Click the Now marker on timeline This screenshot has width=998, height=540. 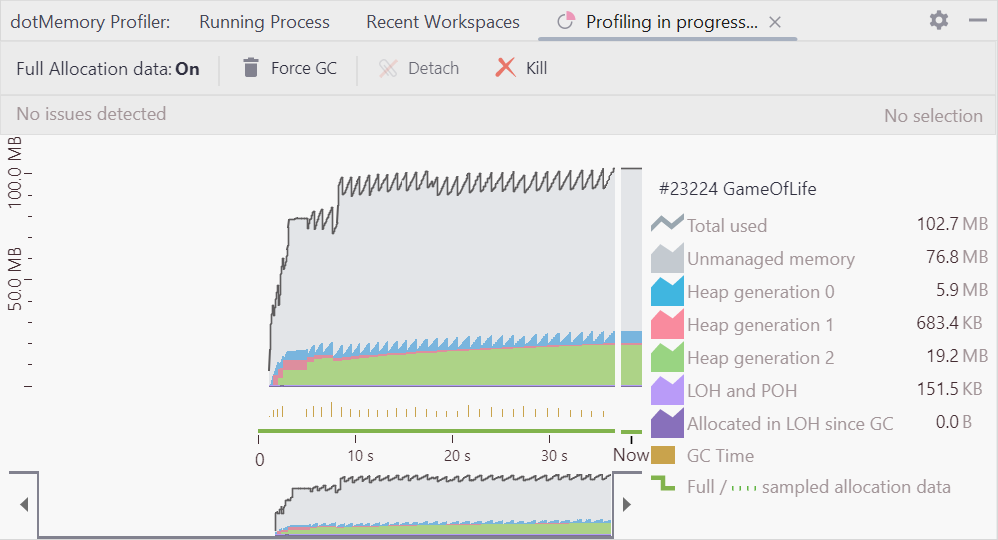coord(630,455)
